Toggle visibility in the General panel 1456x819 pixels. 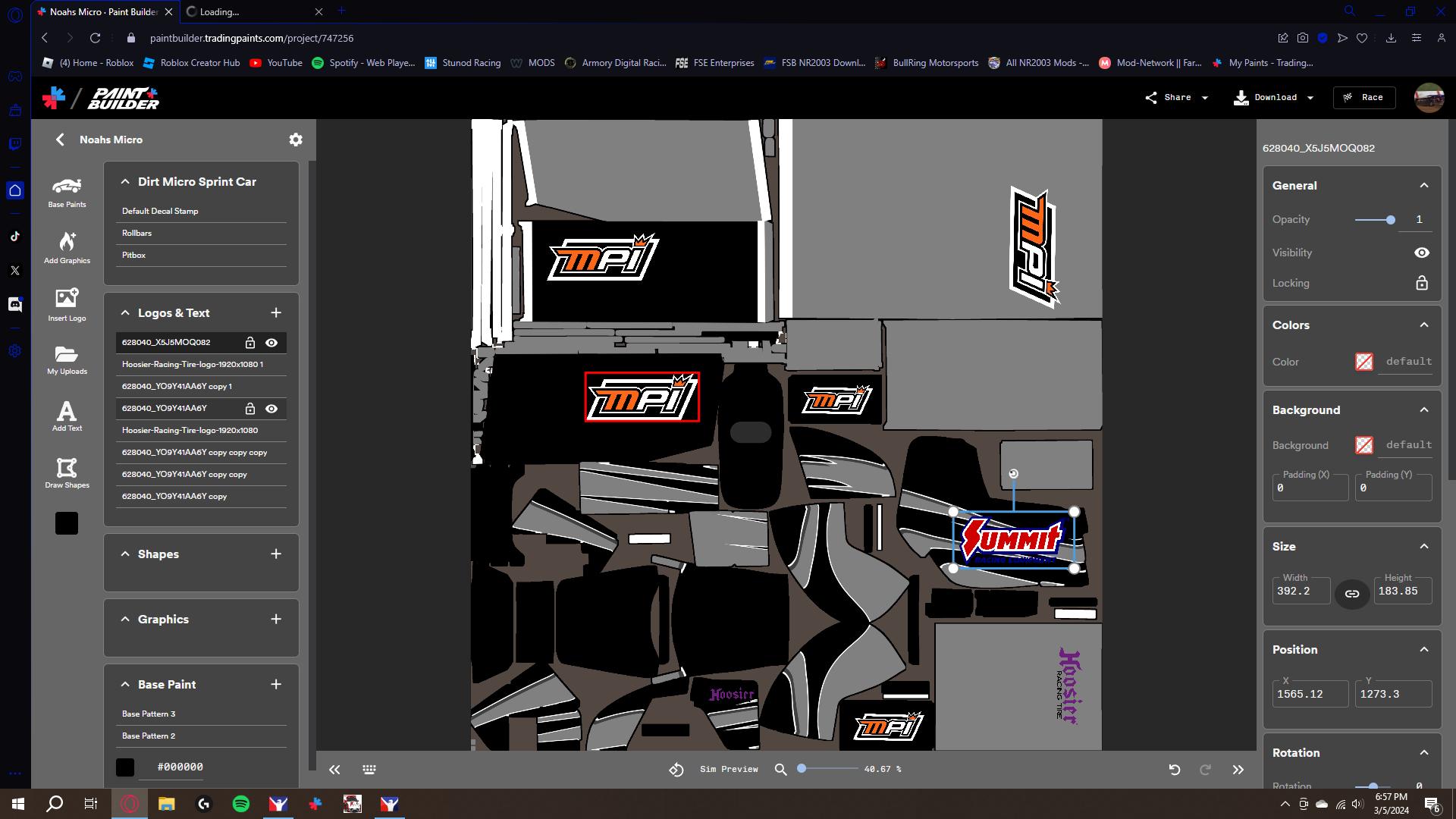[x=1421, y=253]
